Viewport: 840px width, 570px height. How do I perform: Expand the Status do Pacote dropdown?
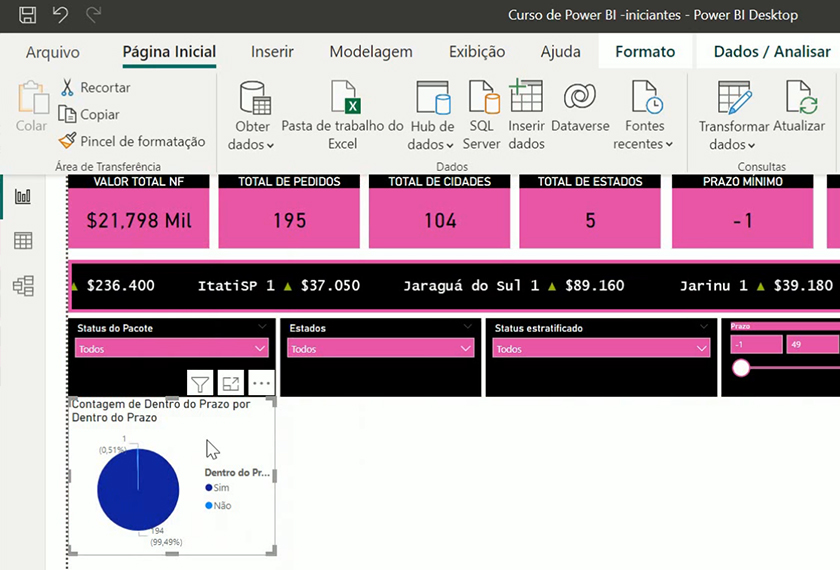pyautogui.click(x=260, y=349)
